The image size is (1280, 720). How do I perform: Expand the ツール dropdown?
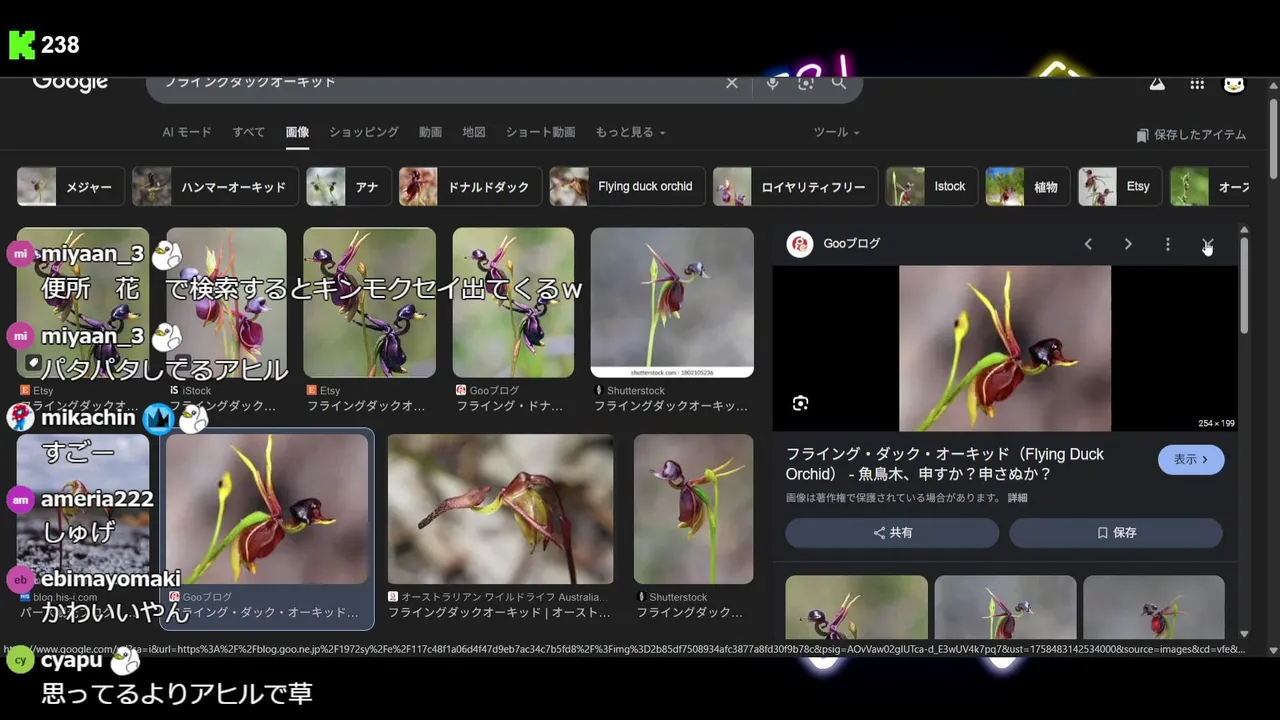tap(836, 132)
